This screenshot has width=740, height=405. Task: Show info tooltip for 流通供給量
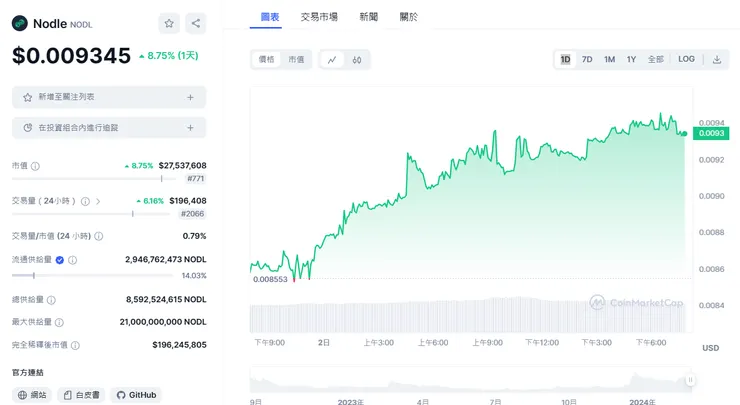[x=72, y=260]
